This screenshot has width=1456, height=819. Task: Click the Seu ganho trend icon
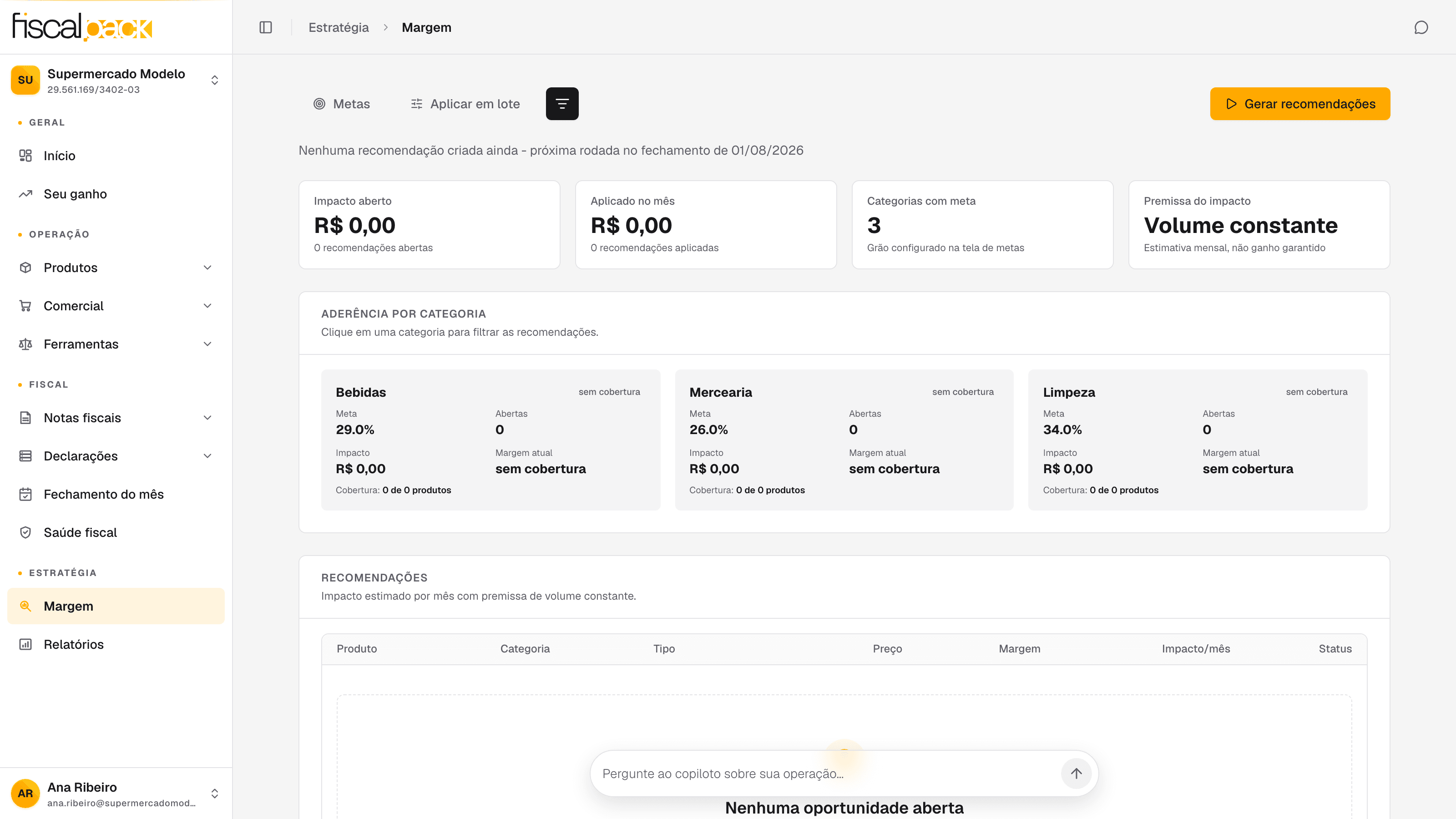coord(25,194)
